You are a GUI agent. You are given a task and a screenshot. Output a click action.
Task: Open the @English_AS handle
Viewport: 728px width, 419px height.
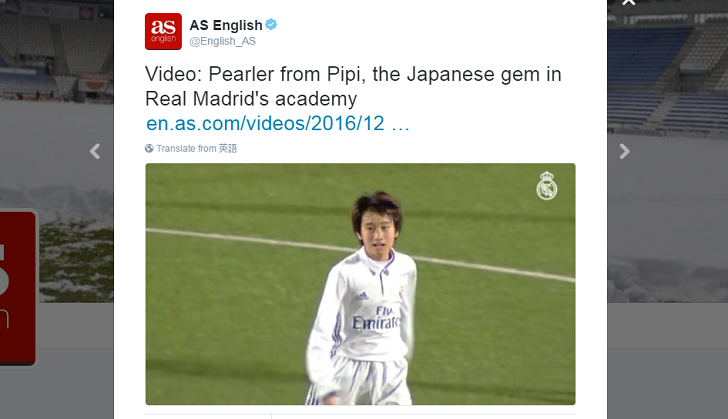coord(222,41)
